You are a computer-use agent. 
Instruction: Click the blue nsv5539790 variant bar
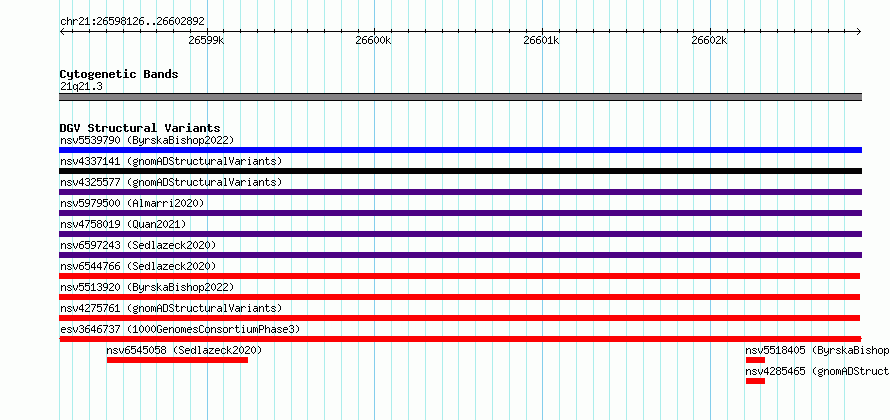tap(460, 150)
